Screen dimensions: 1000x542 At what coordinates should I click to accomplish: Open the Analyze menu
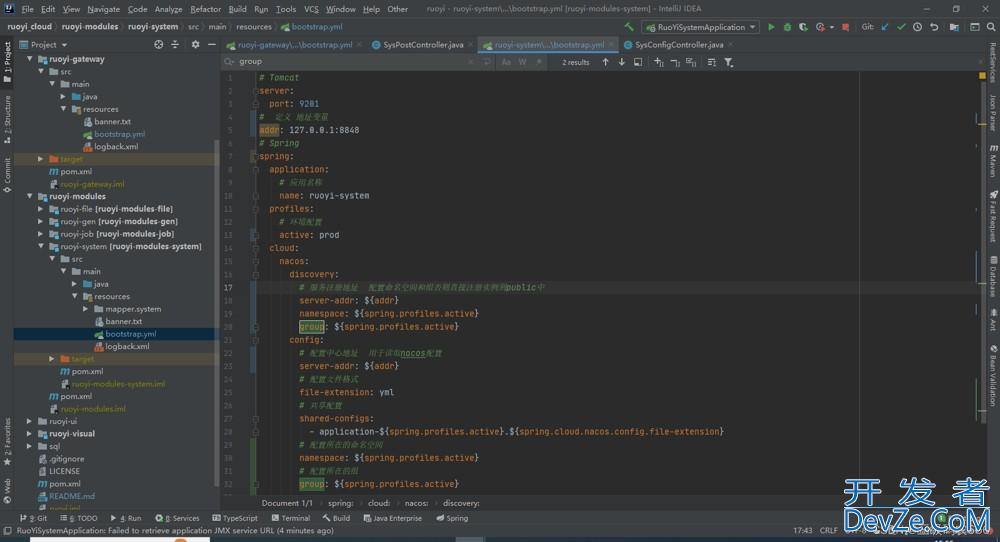(x=168, y=9)
